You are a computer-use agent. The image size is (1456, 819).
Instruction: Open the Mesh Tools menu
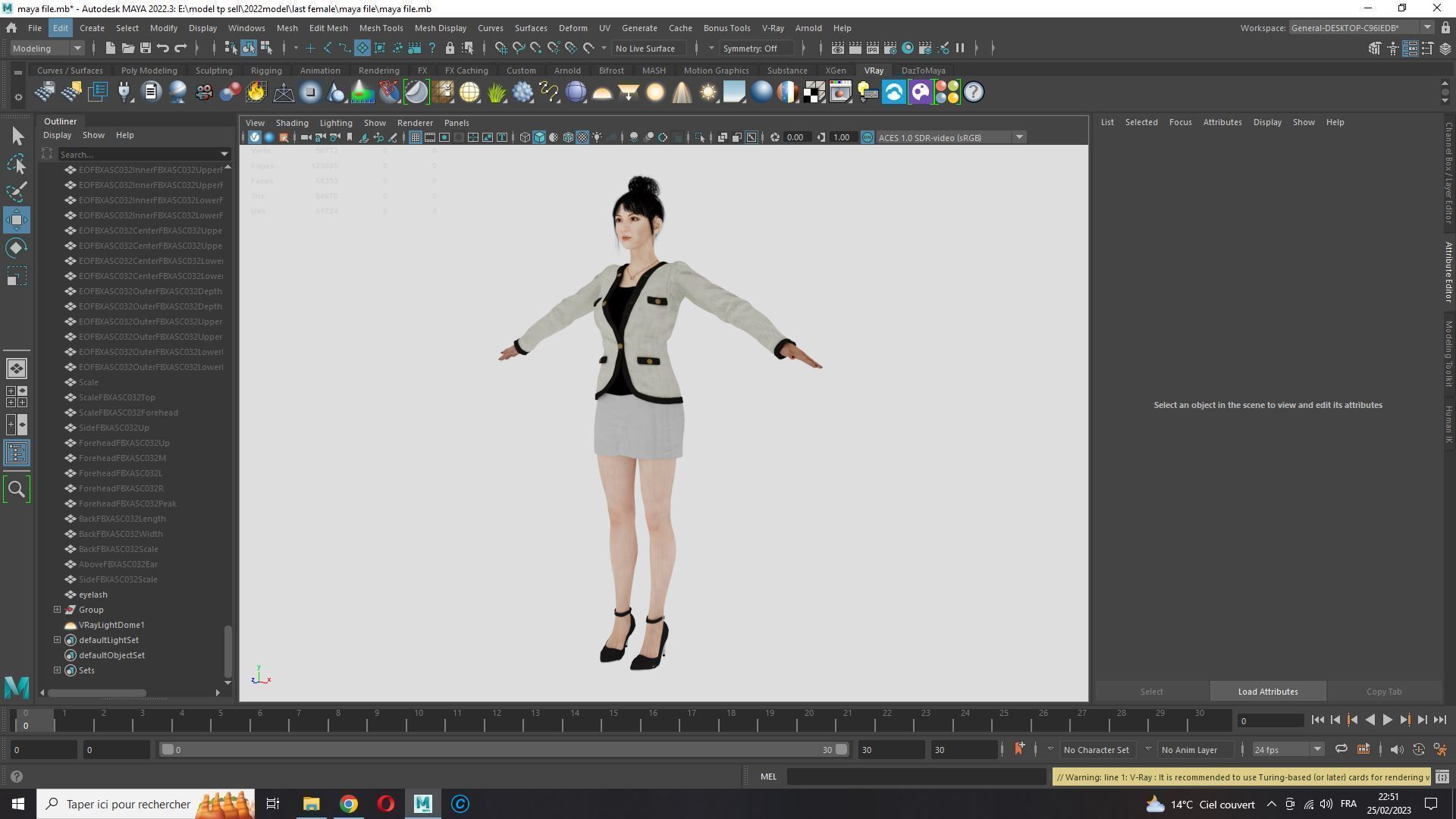pos(381,28)
